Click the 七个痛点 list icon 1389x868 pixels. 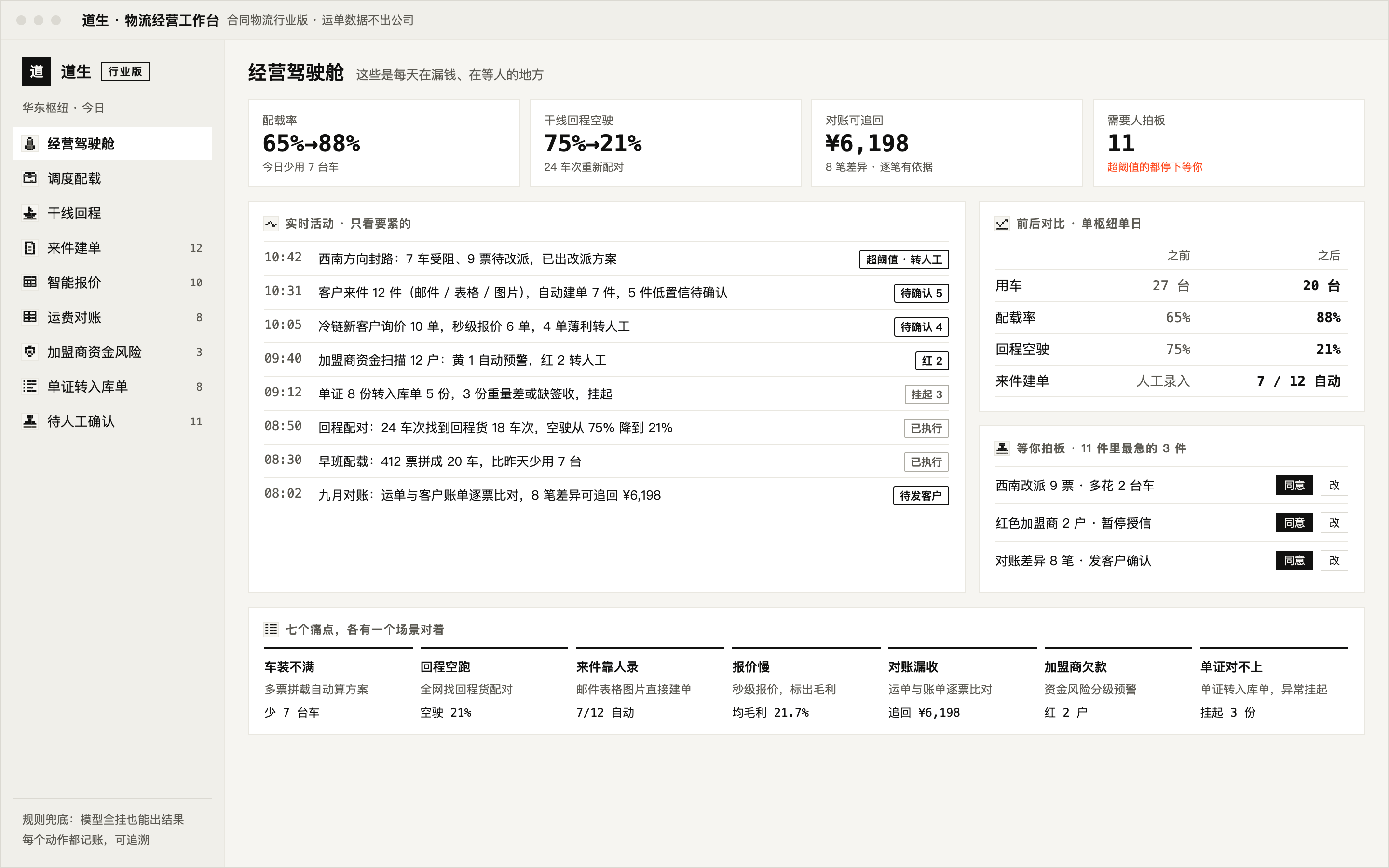(271, 629)
